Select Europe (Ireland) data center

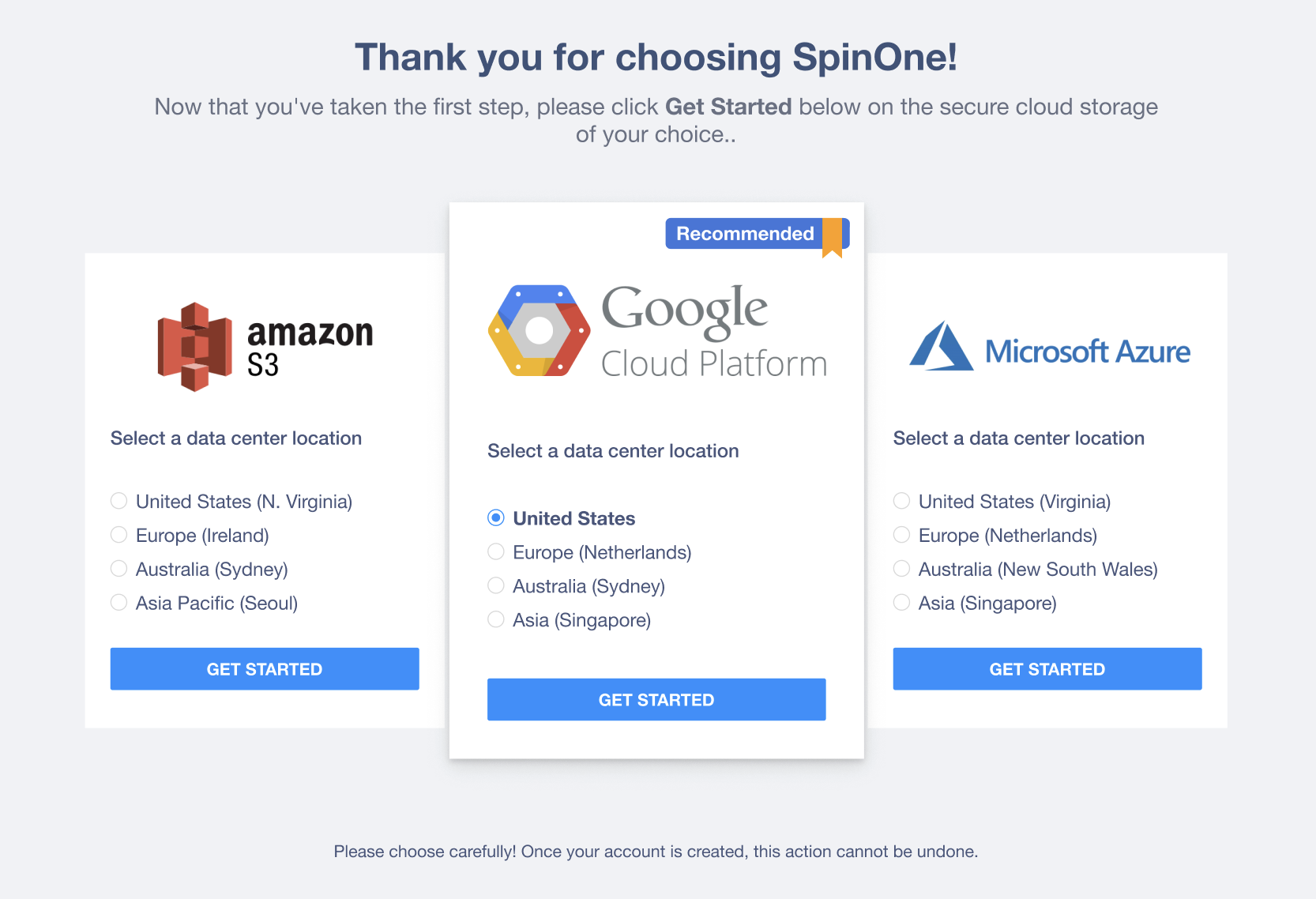pos(119,535)
